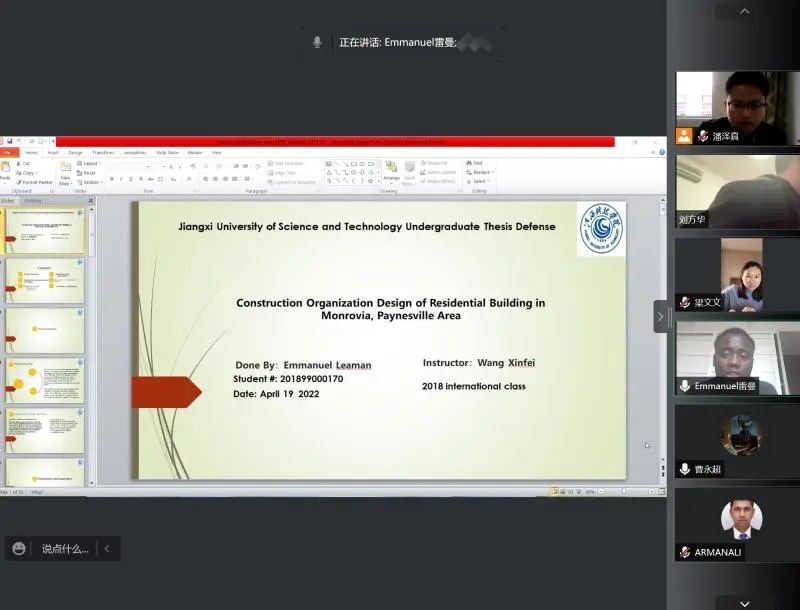
Task: Toggle Italic formatting in Font group
Action: (121, 179)
